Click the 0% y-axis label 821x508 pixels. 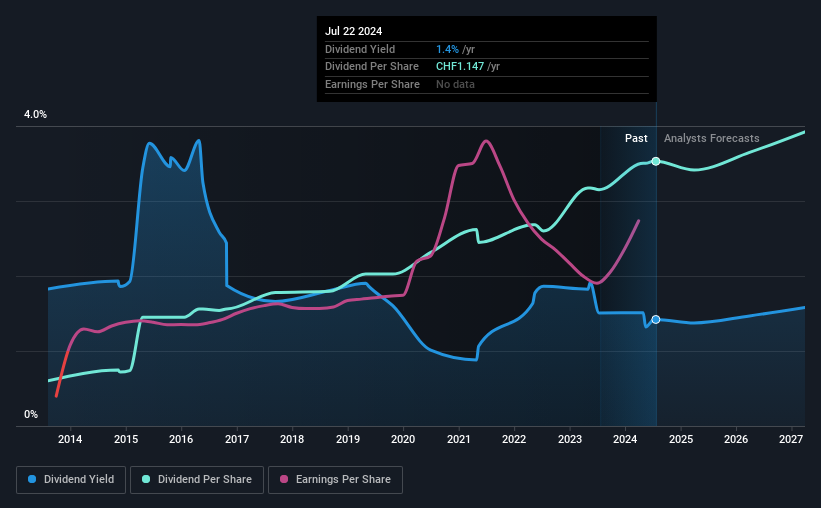[x=31, y=414]
